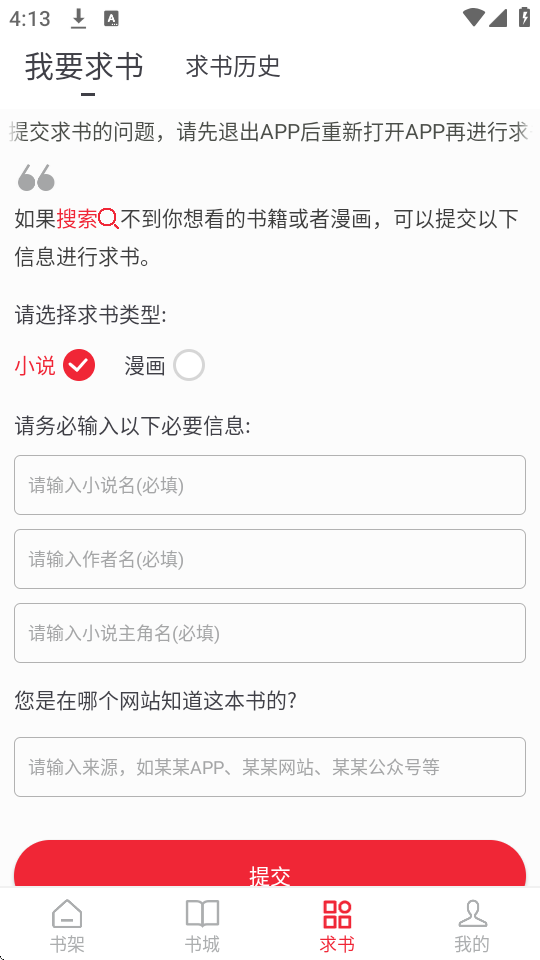Tap the 求书 grid icon in bottom bar
Image resolution: width=540 pixels, height=960 pixels.
coord(337,914)
